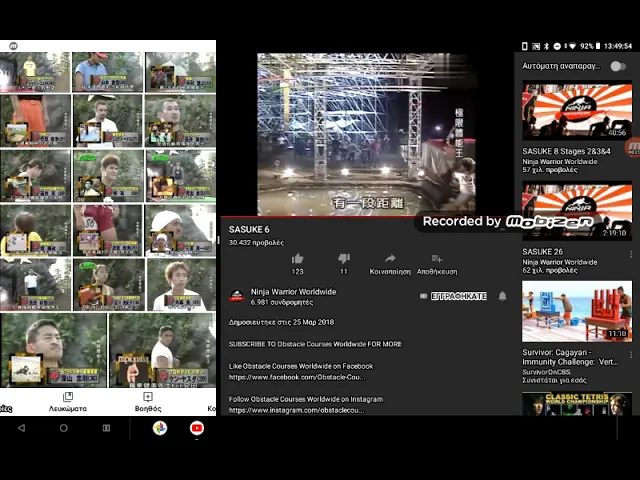Dislike the SASUKE 6 video
The width and height of the screenshot is (640, 480).
[x=344, y=258]
